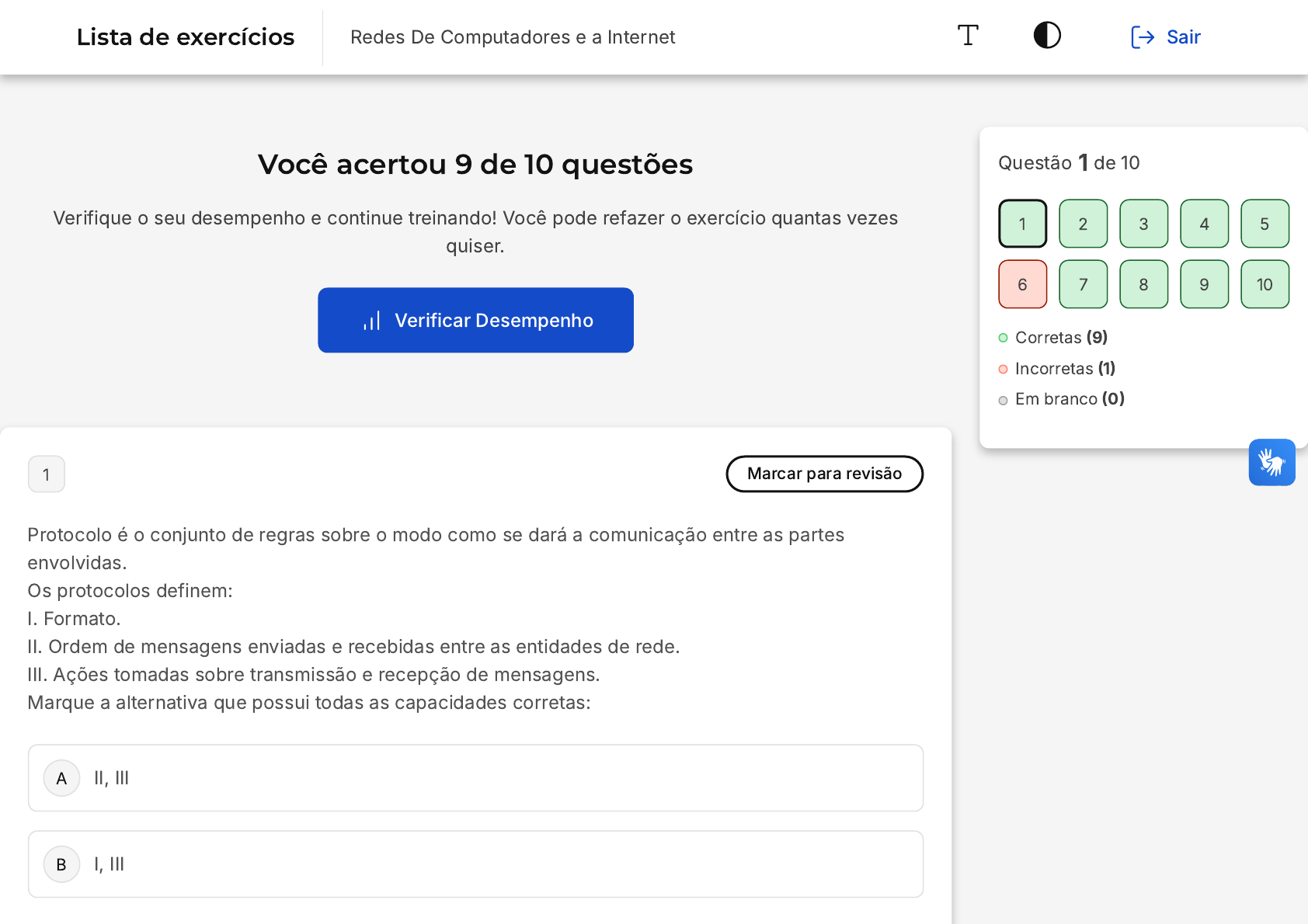
Task: Navigate to question 8
Action: pyautogui.click(x=1143, y=284)
